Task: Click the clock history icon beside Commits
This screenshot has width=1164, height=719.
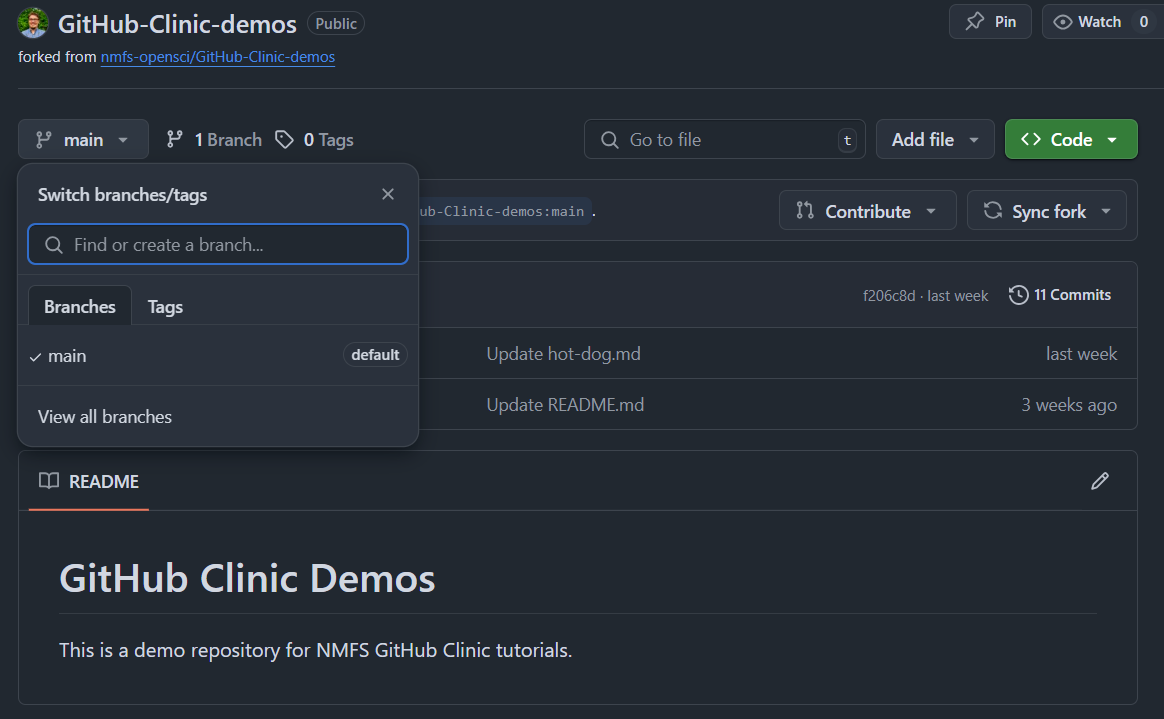Action: pos(1018,295)
